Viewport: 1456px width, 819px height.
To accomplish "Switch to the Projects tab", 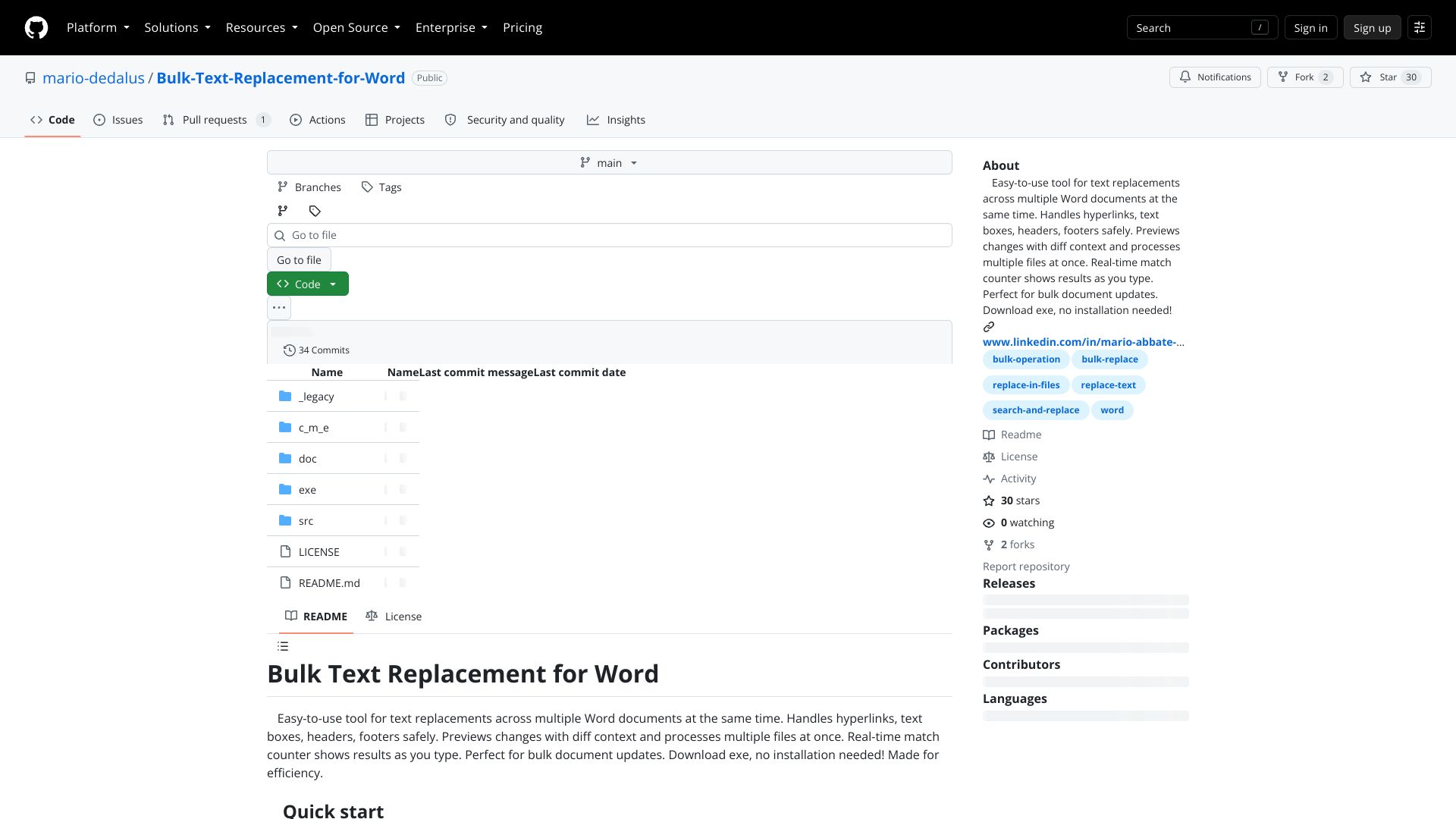I will pyautogui.click(x=395, y=120).
